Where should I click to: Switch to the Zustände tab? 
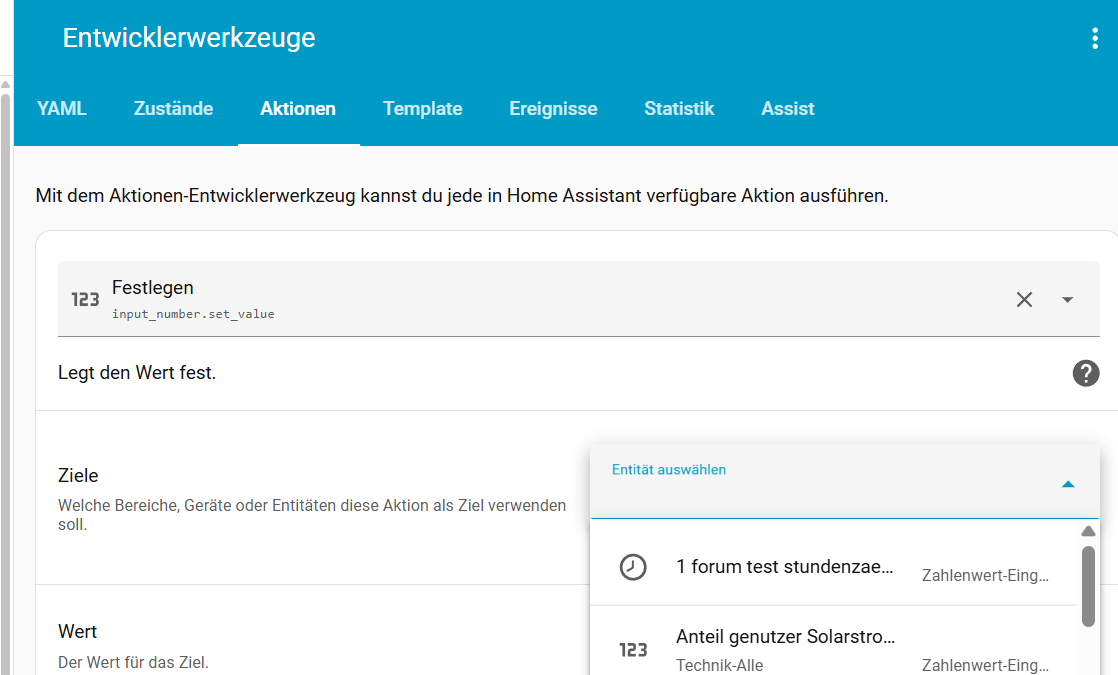coord(173,108)
